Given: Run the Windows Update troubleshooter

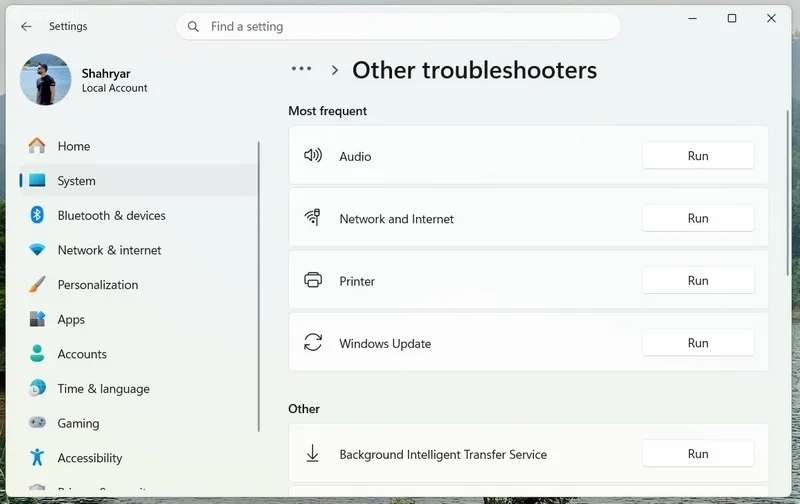Looking at the screenshot, I should tap(698, 343).
